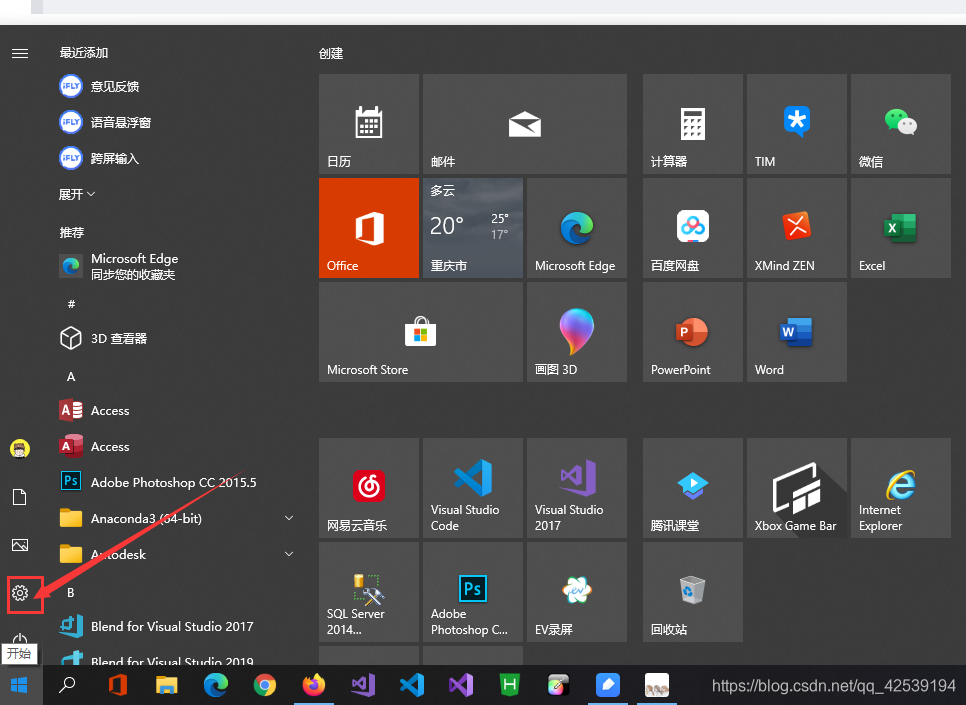Open the Excel tile

coord(901,228)
